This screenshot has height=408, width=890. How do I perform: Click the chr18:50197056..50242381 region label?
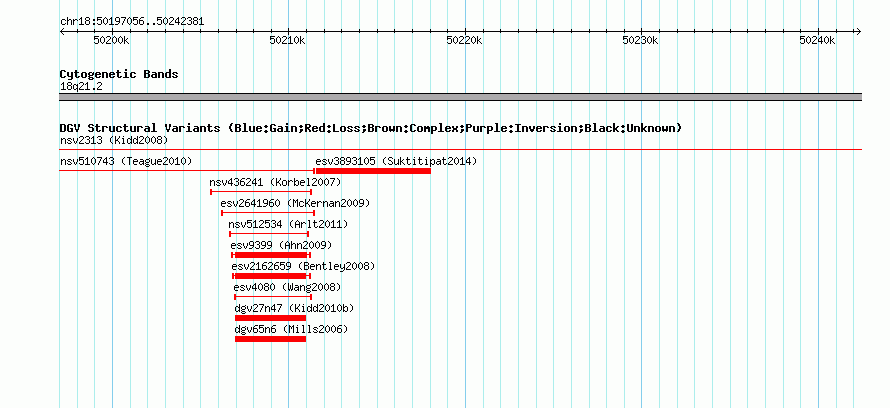pyautogui.click(x=132, y=22)
